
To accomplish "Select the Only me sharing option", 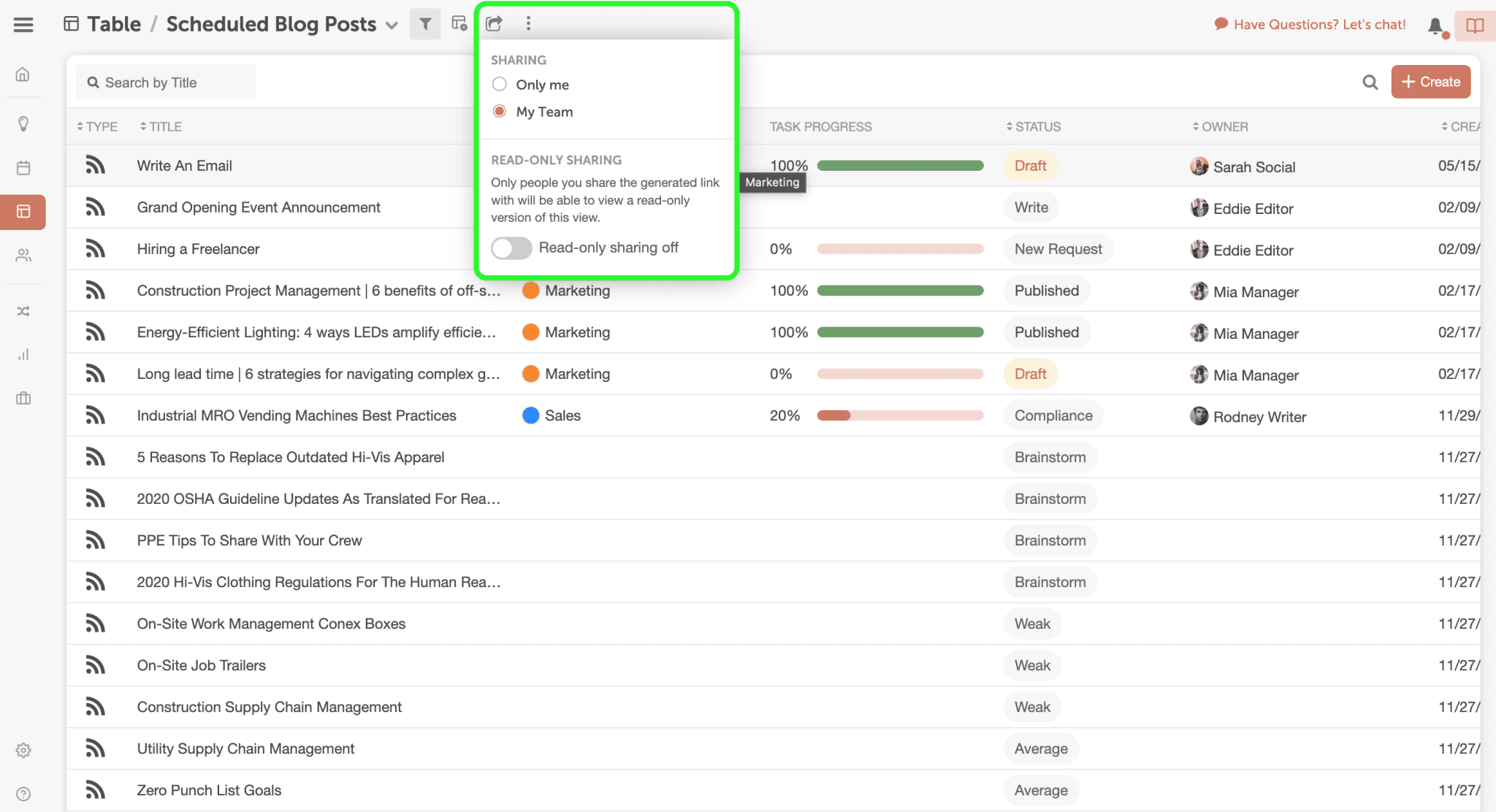I will pyautogui.click(x=500, y=85).
